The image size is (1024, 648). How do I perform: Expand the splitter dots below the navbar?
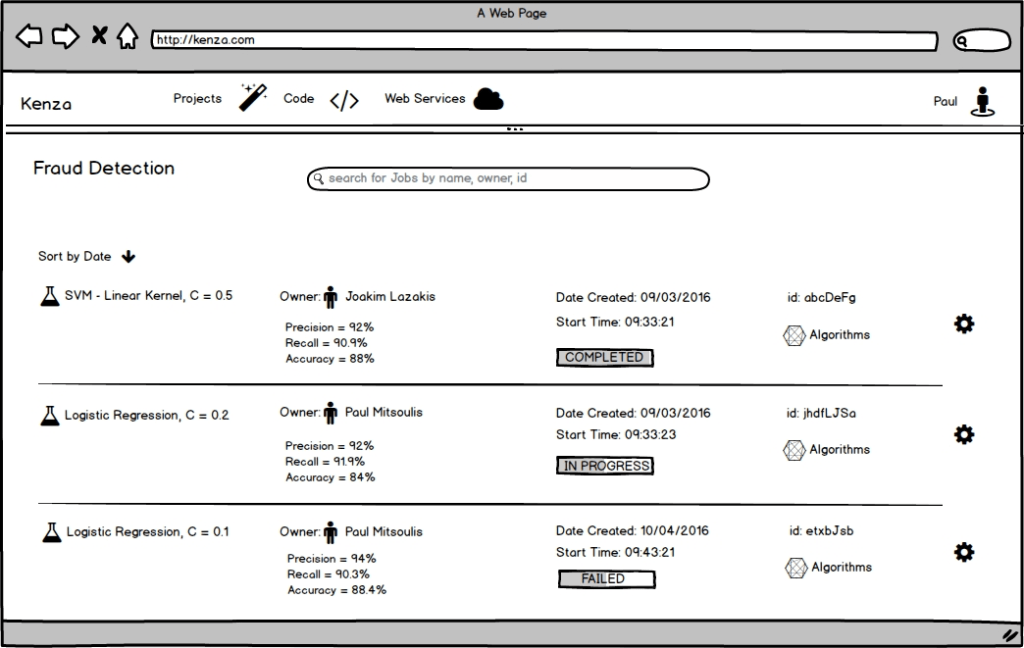tap(514, 129)
